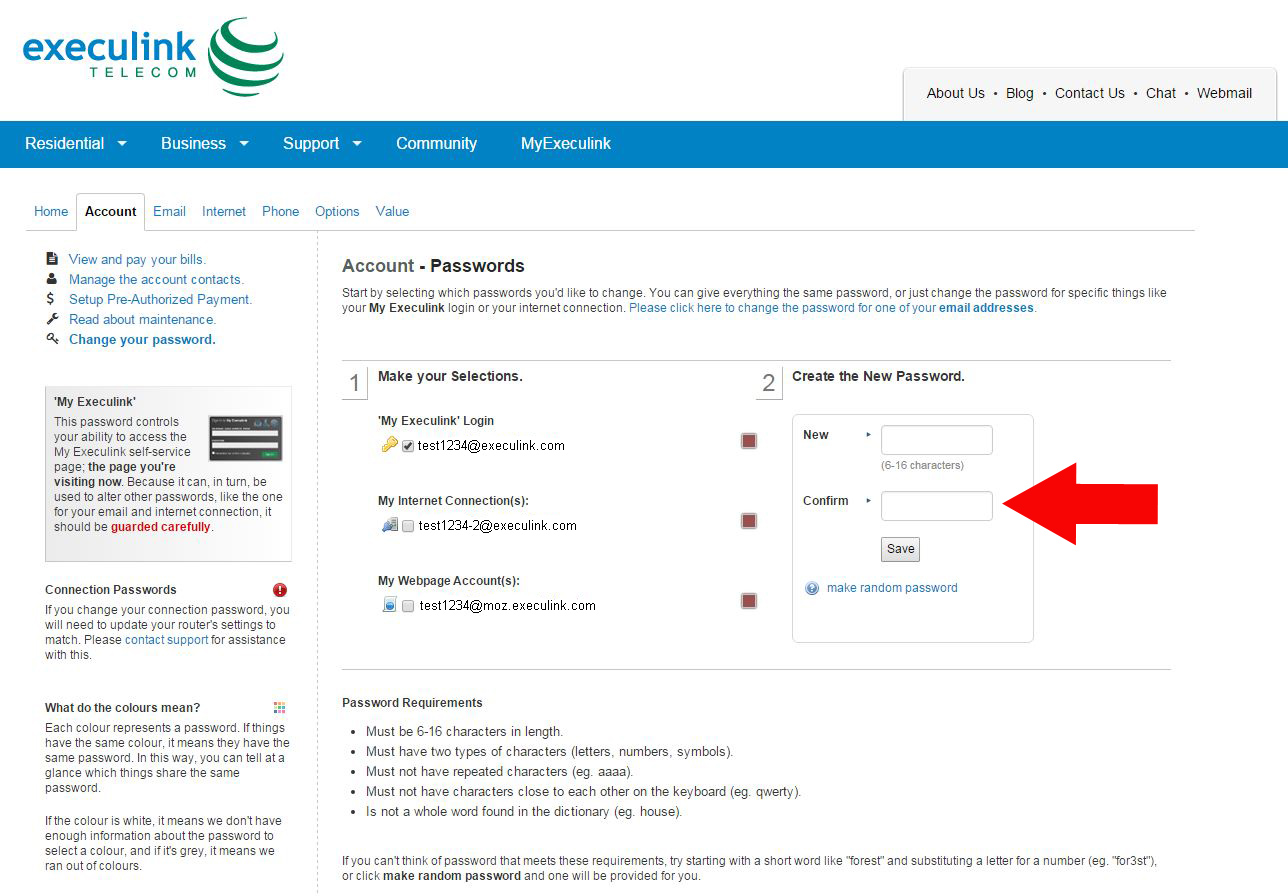The image size is (1288, 896).
Task: Switch to the Options tab
Action: (337, 211)
